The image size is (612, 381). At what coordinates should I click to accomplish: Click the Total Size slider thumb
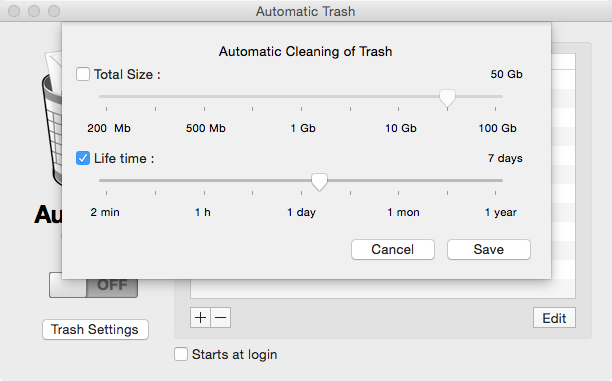point(447,98)
